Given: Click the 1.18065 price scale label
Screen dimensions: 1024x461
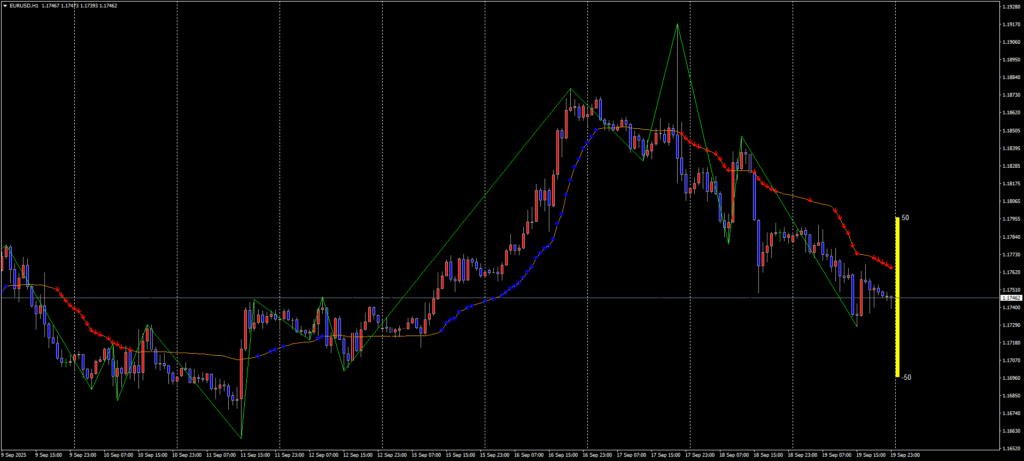Looking at the screenshot, I should pyautogui.click(x=1010, y=201).
